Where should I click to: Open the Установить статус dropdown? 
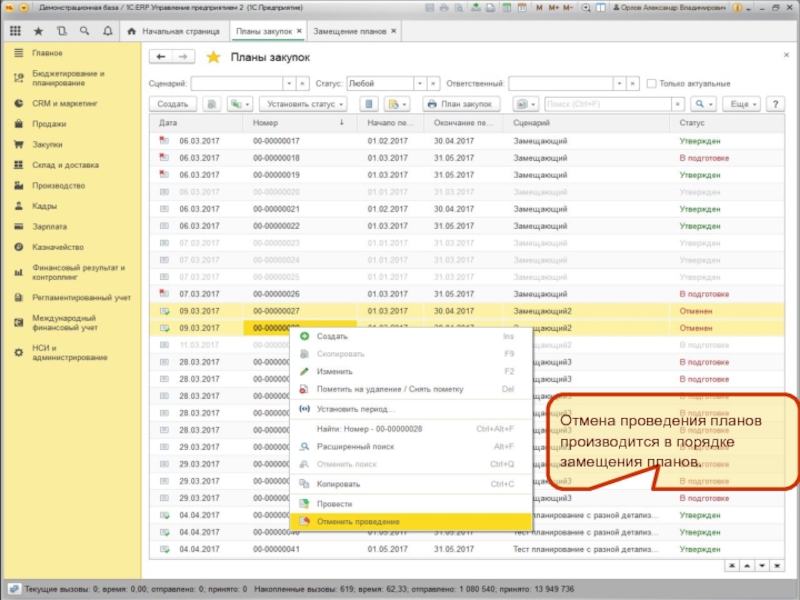[302, 103]
